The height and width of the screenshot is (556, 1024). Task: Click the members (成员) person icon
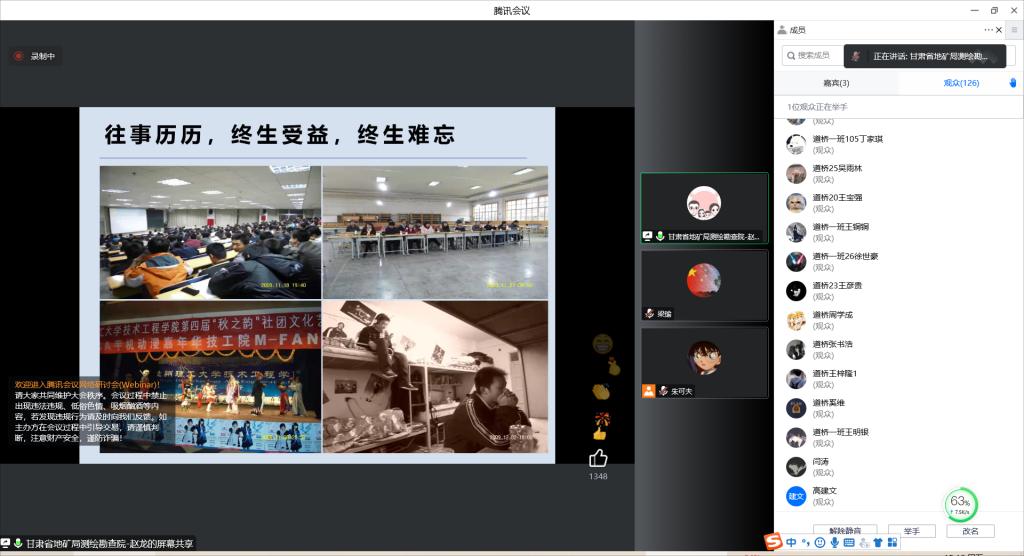point(782,30)
